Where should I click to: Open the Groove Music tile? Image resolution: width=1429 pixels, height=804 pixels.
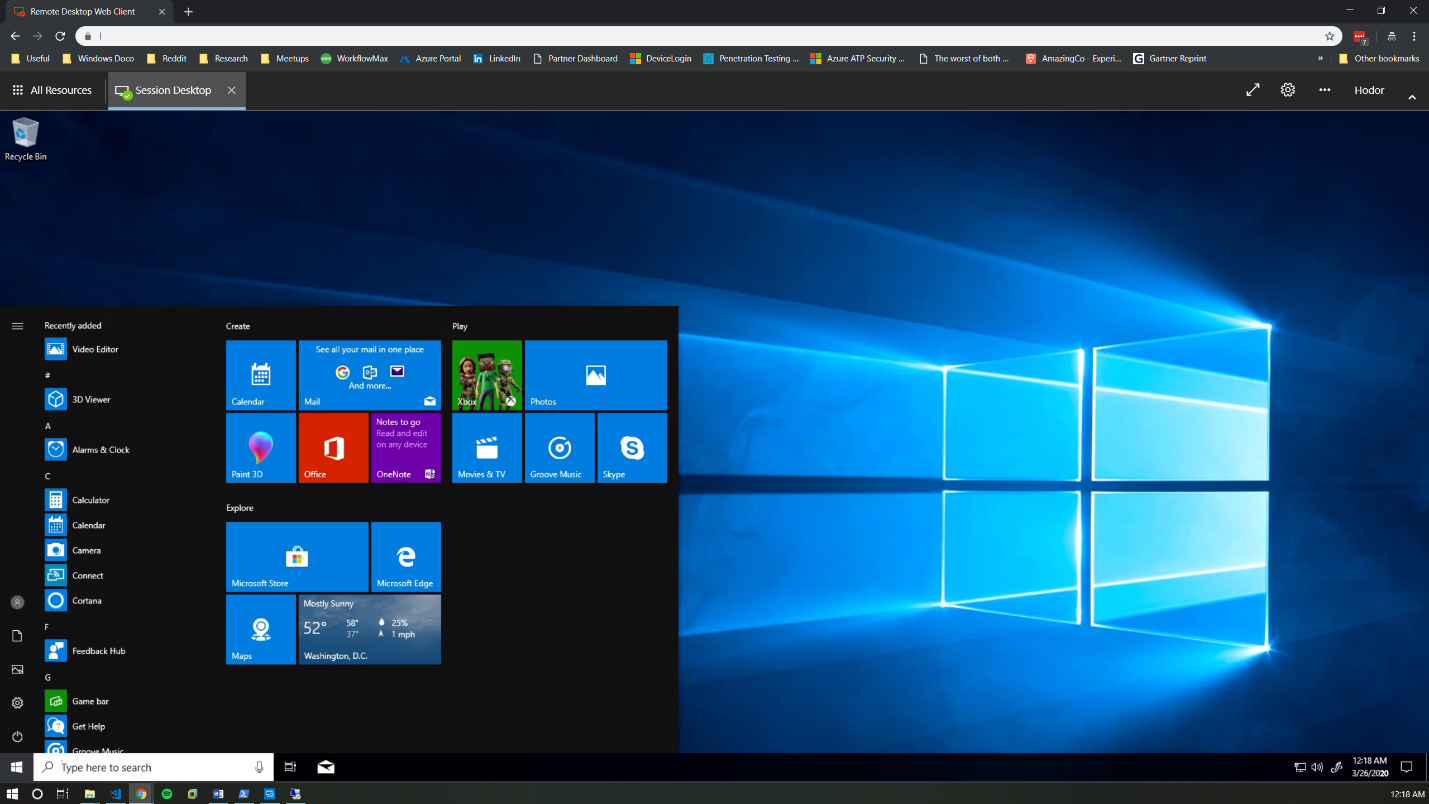tap(559, 448)
